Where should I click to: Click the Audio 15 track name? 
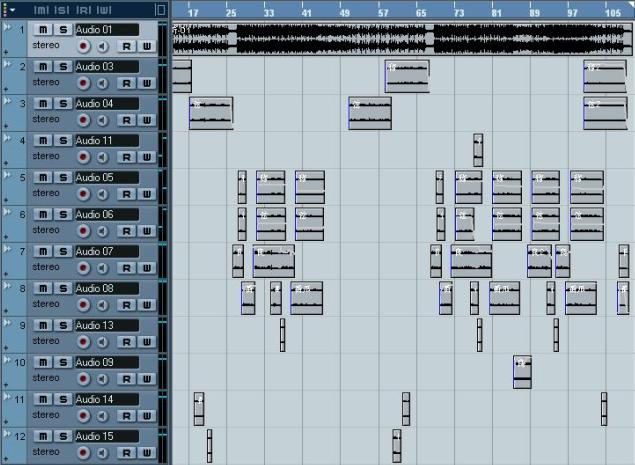106,436
